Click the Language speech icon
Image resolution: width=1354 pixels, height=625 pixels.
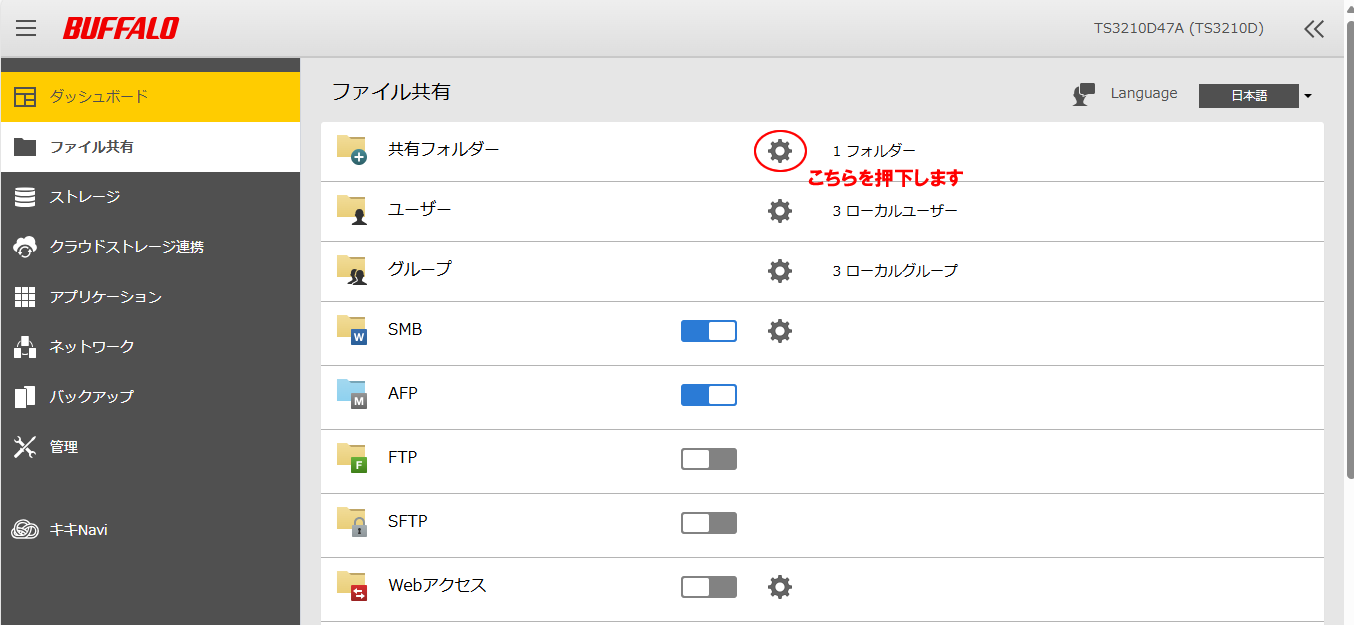pos(1084,94)
